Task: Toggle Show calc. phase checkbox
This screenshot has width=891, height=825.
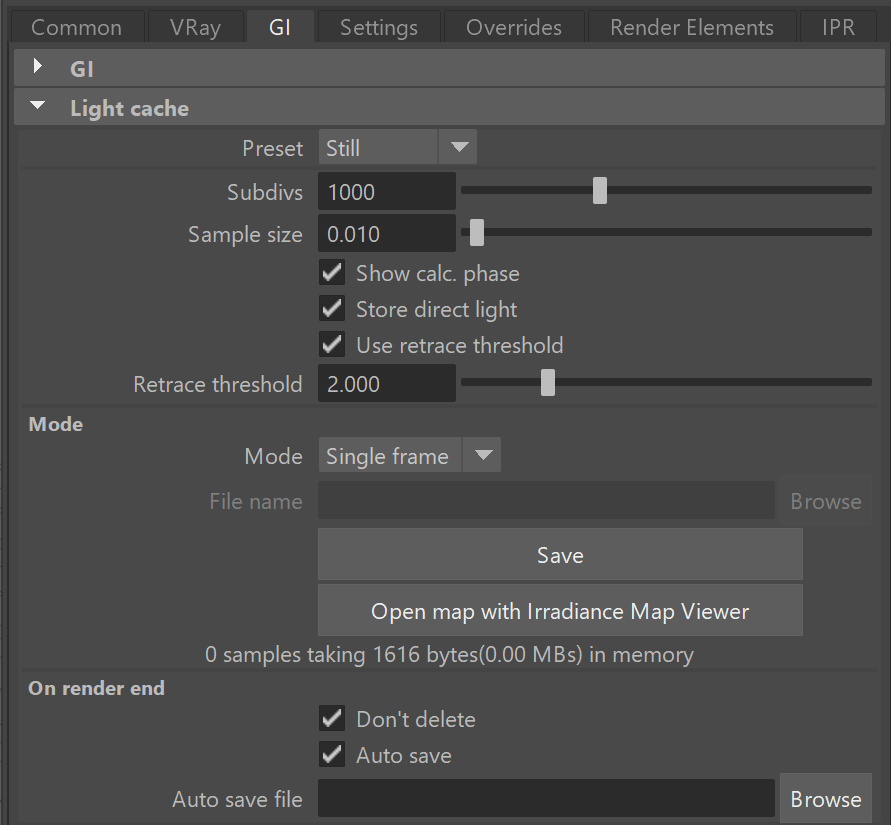Action: tap(332, 273)
